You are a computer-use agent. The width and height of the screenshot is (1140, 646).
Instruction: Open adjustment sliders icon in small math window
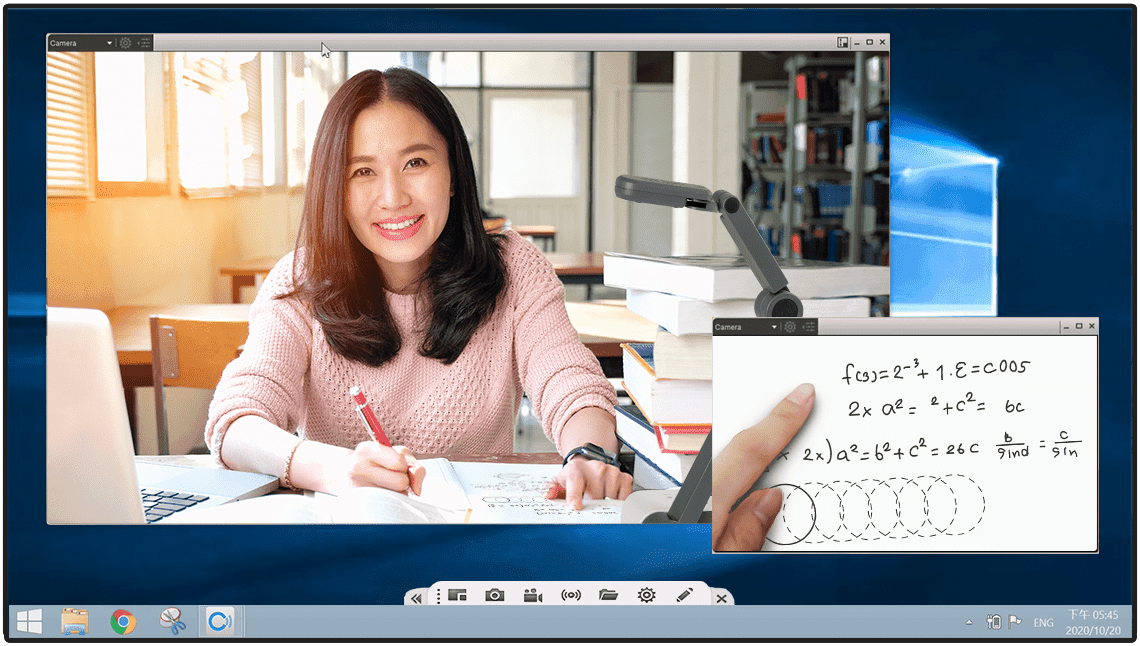pyautogui.click(x=808, y=327)
